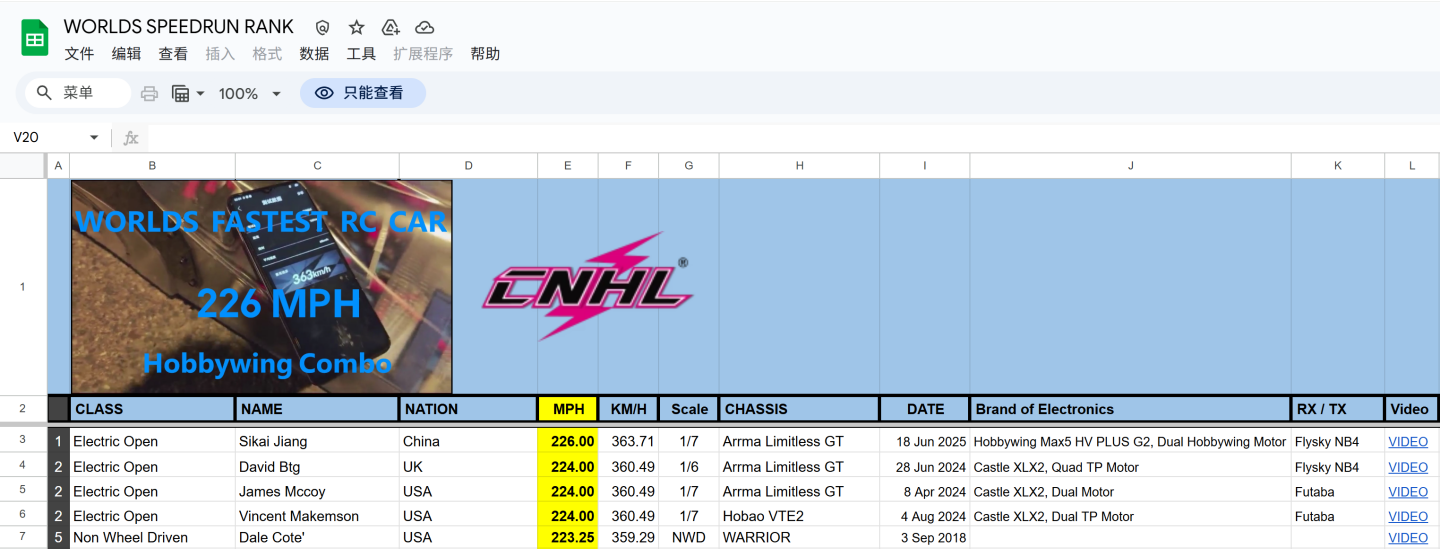Open VIDEO link for Sikai Jiang
This screenshot has height=549, width=1440.
click(x=1408, y=441)
